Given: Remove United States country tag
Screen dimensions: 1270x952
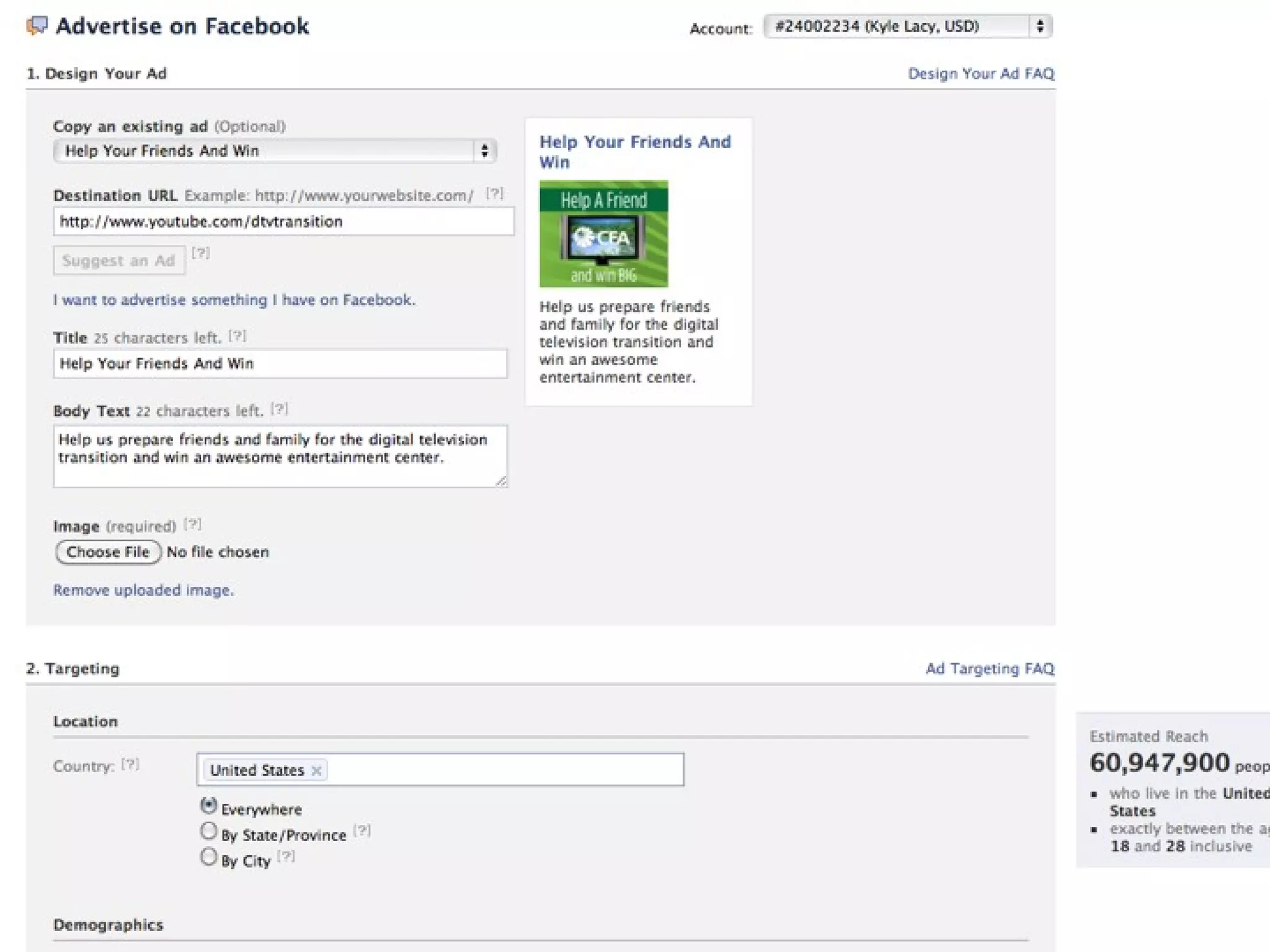Looking at the screenshot, I should tap(316, 770).
